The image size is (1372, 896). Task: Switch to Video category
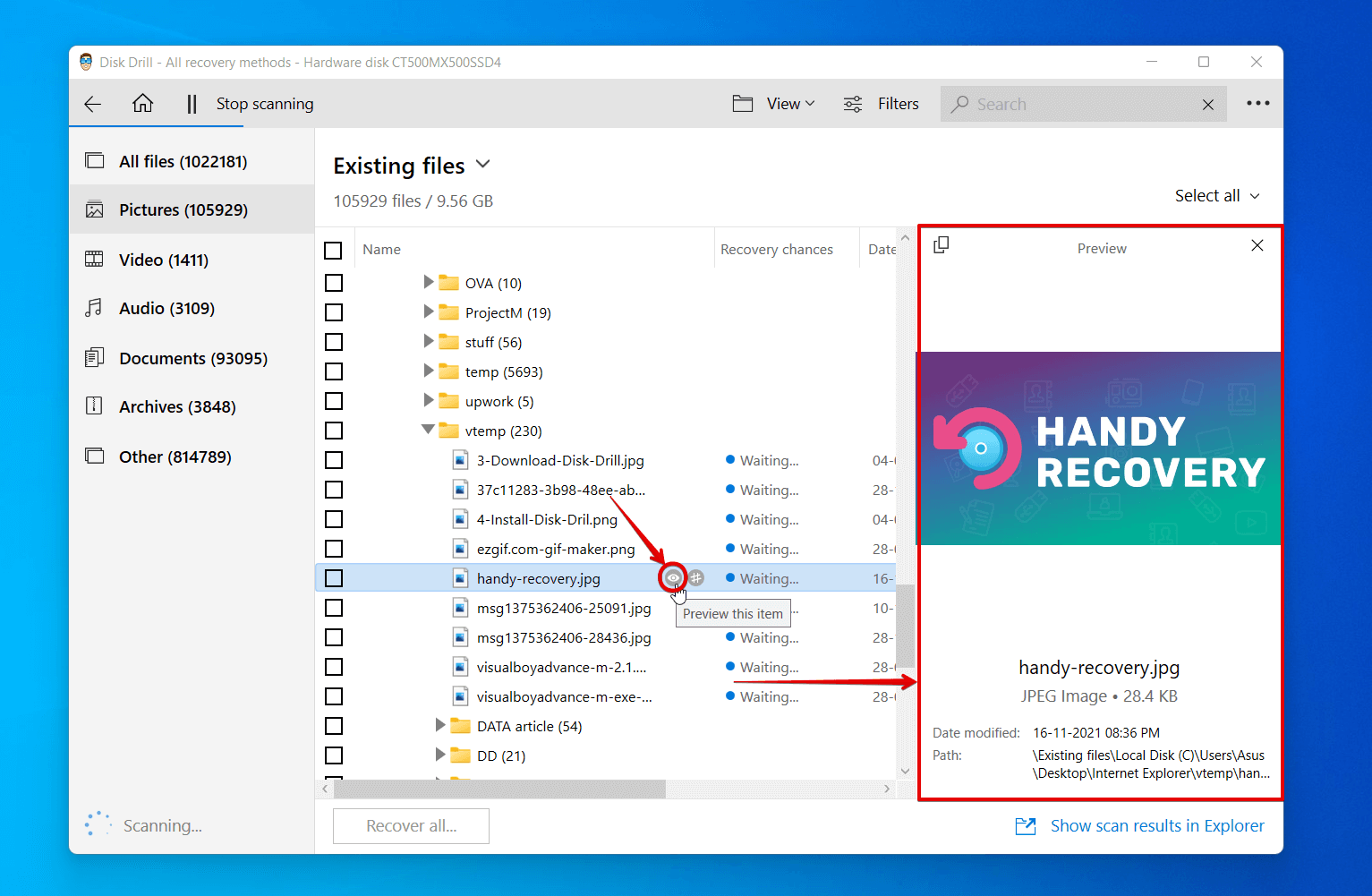[192, 260]
